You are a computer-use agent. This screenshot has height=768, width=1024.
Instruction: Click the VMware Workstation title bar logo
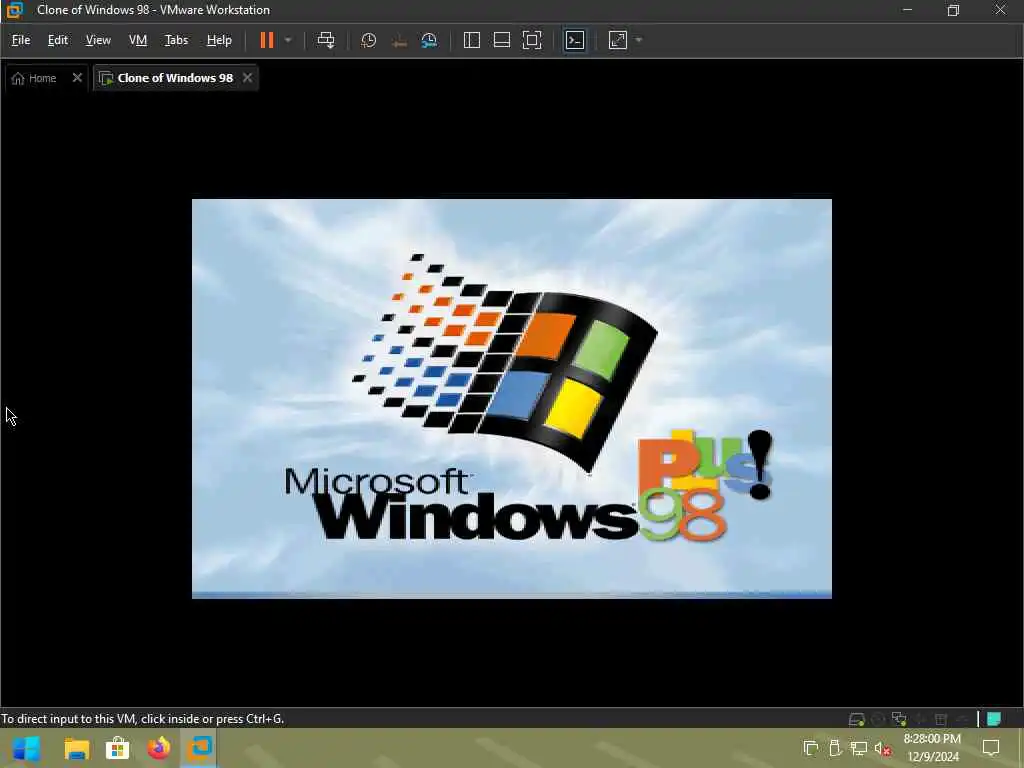(x=14, y=10)
